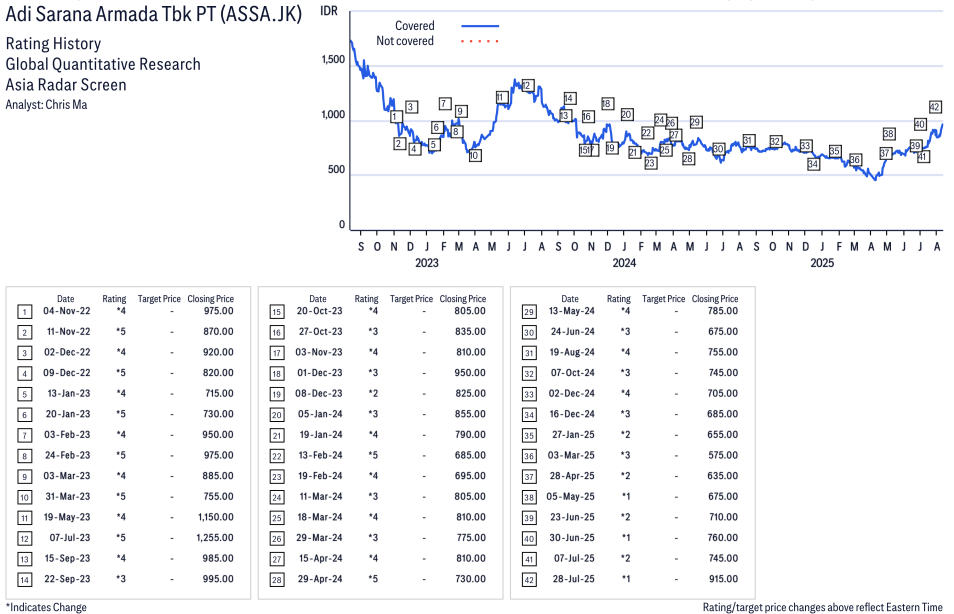Click the IDR axis unit label
954x614 pixels.
pos(329,11)
